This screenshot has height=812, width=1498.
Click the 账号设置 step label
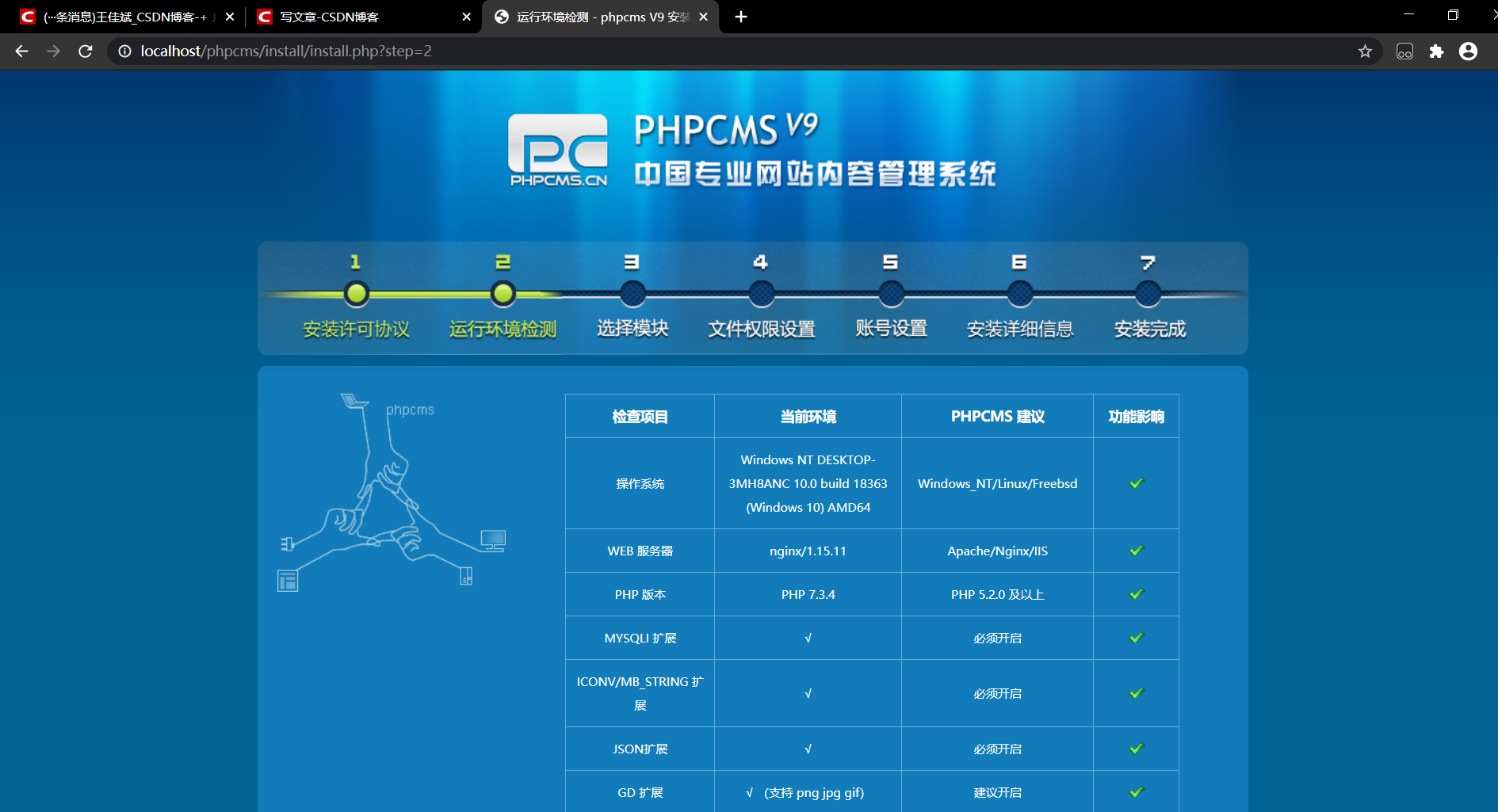coord(891,329)
